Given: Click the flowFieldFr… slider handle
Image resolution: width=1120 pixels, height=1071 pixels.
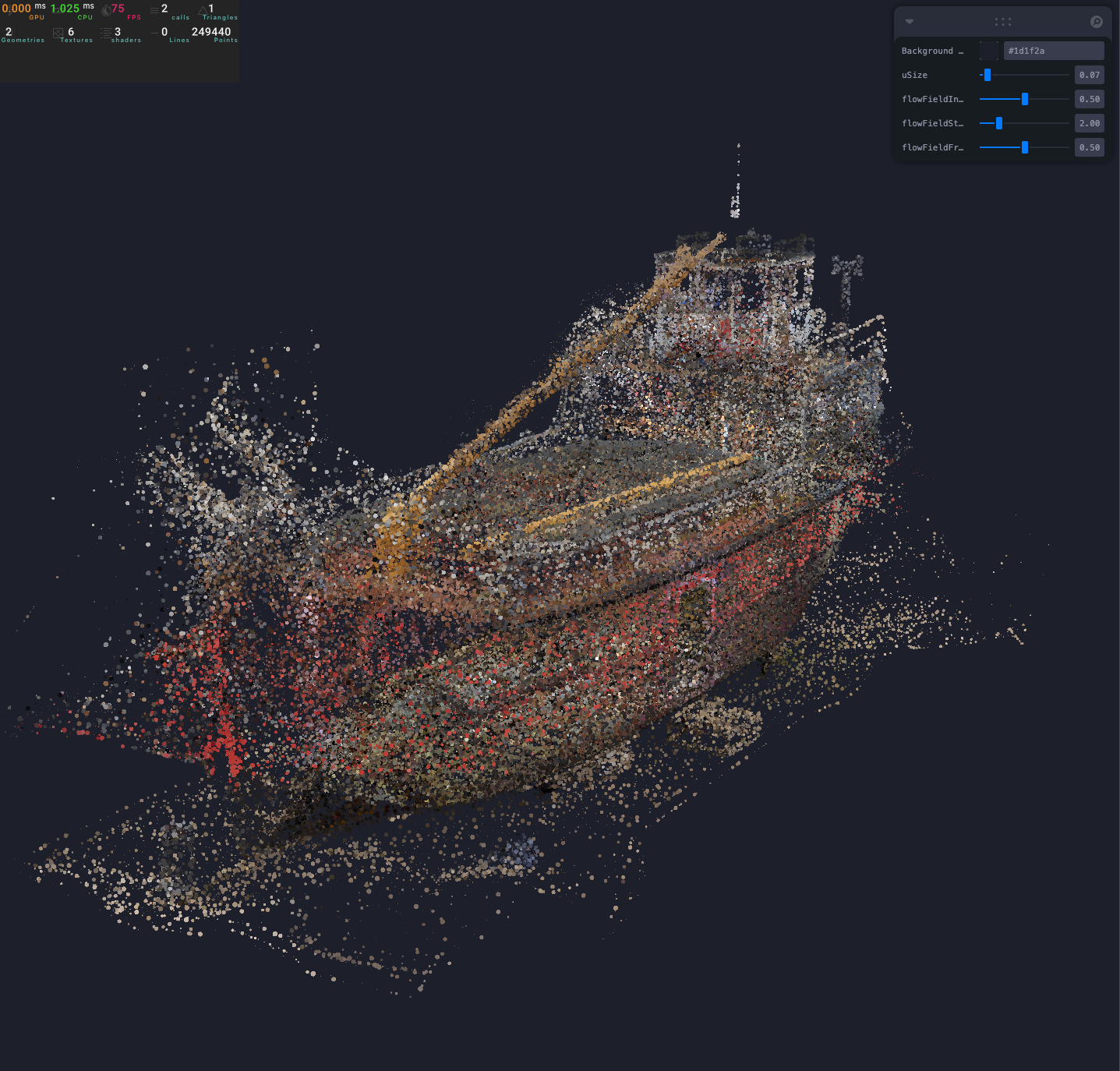Looking at the screenshot, I should tap(1024, 147).
